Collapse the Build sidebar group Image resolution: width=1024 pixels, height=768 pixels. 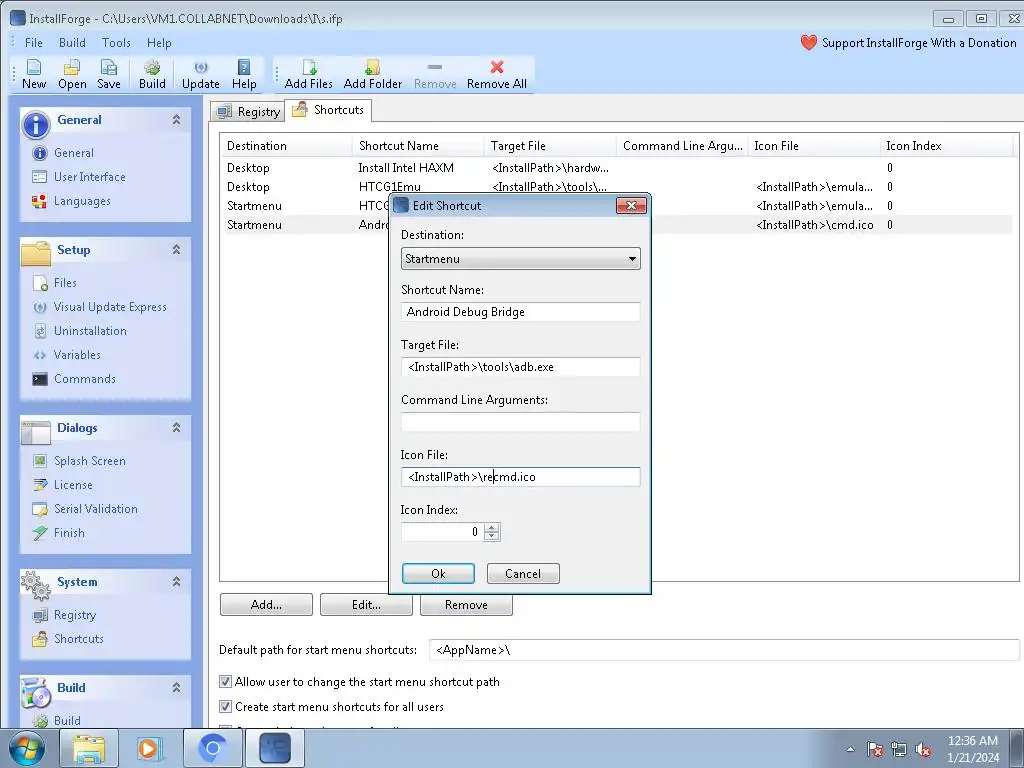(176, 687)
